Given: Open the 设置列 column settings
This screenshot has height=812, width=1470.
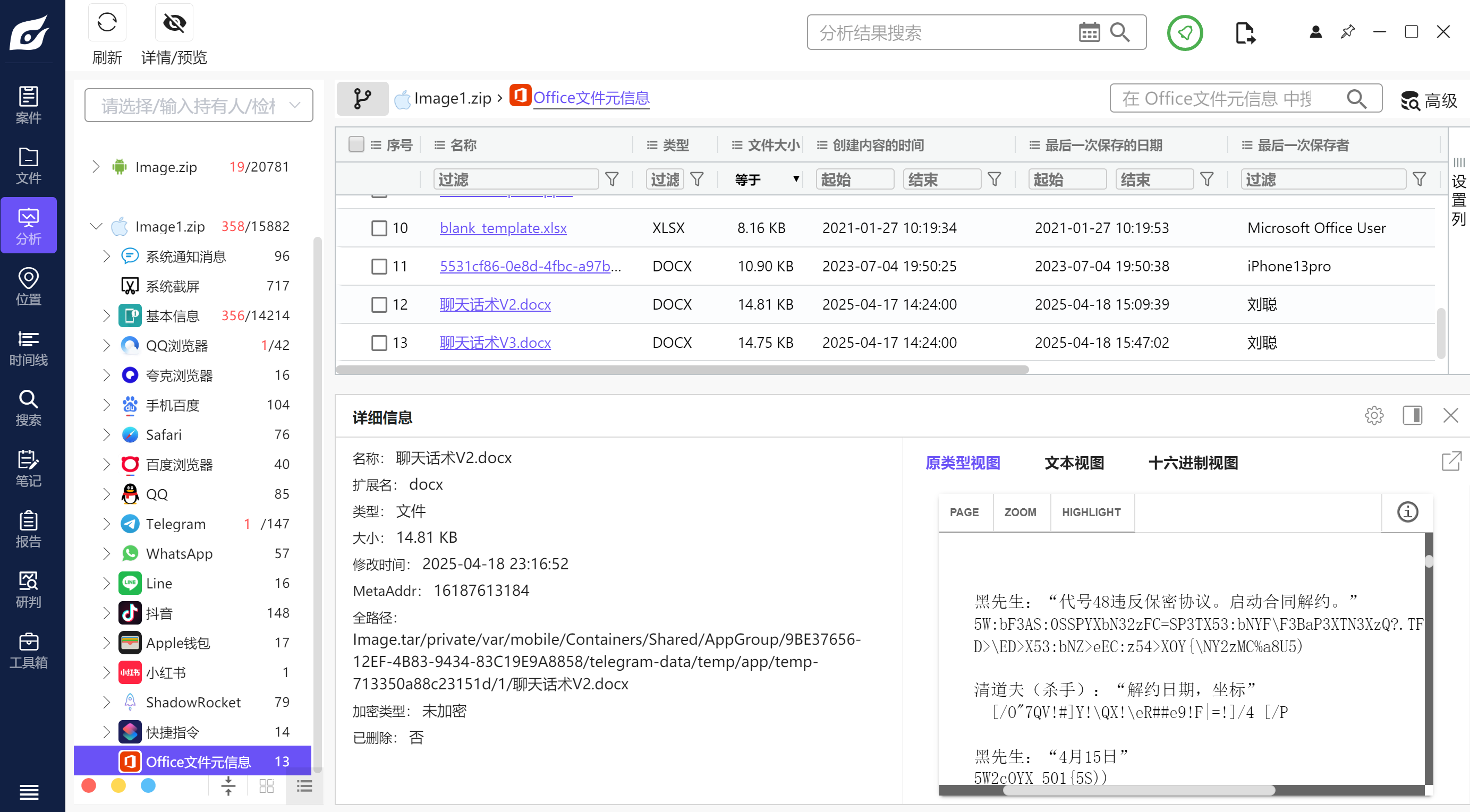Looking at the screenshot, I should pyautogui.click(x=1459, y=192).
